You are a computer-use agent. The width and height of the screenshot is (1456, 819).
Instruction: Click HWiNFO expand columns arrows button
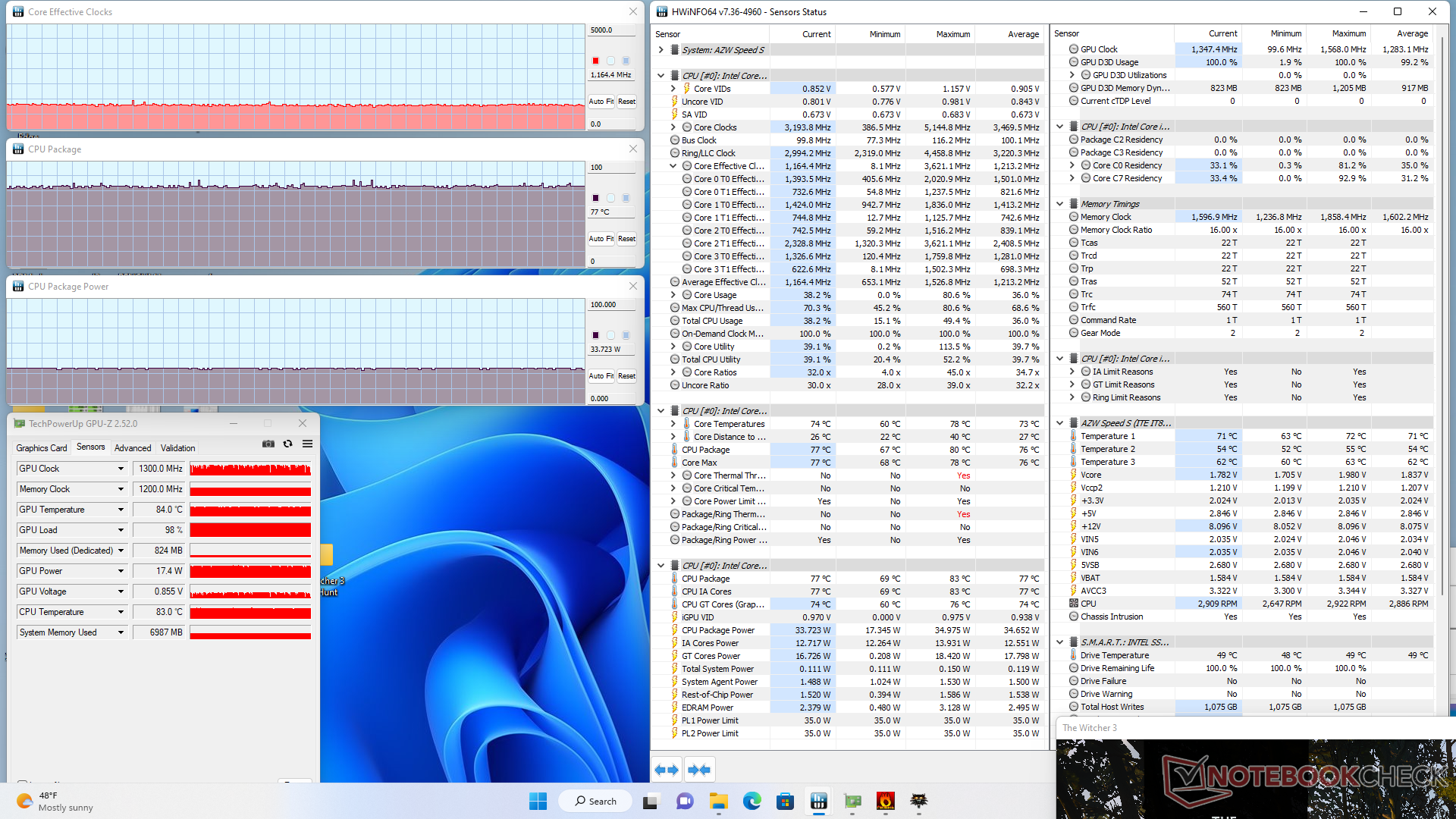tap(667, 770)
